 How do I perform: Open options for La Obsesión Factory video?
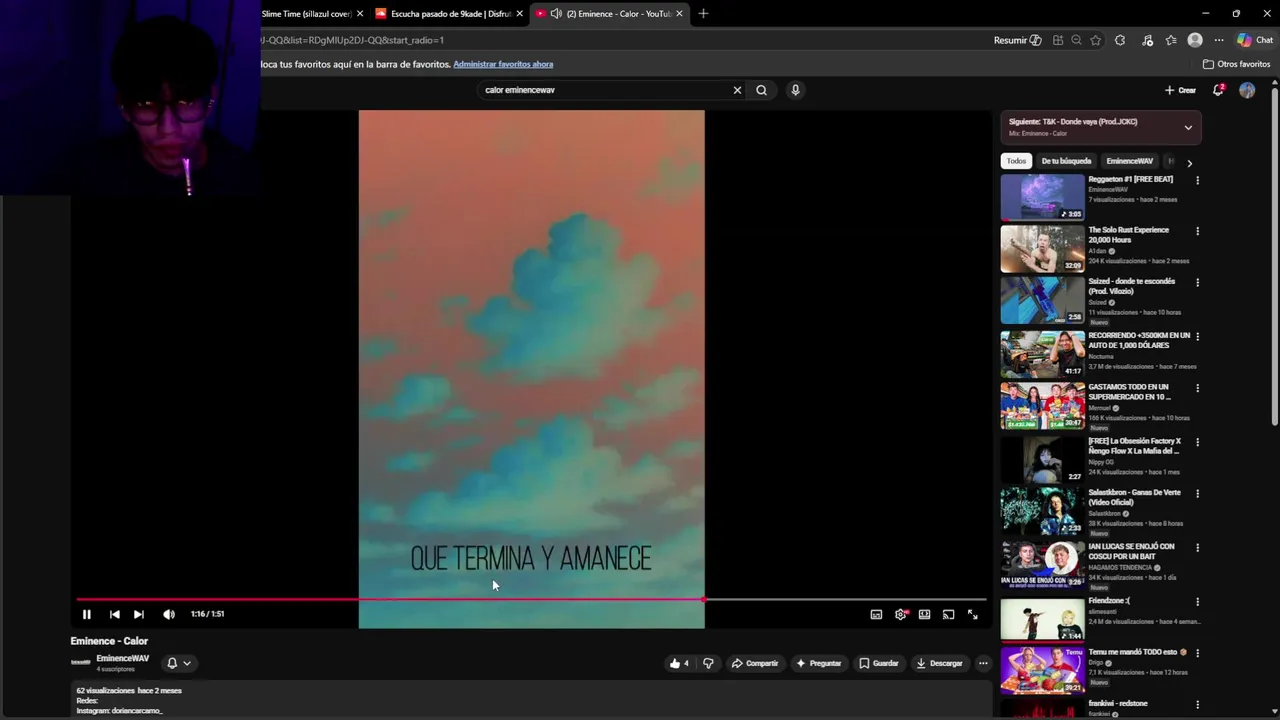tap(1197, 443)
